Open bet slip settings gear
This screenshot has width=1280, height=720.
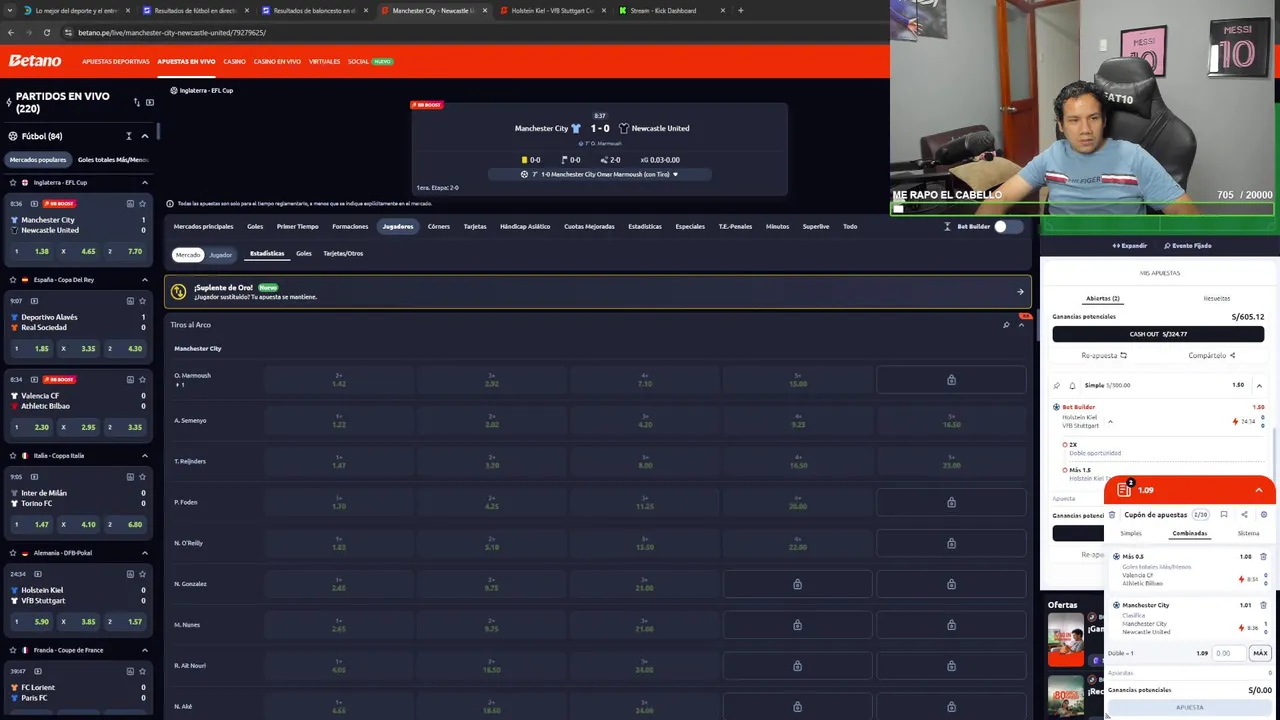(1264, 515)
